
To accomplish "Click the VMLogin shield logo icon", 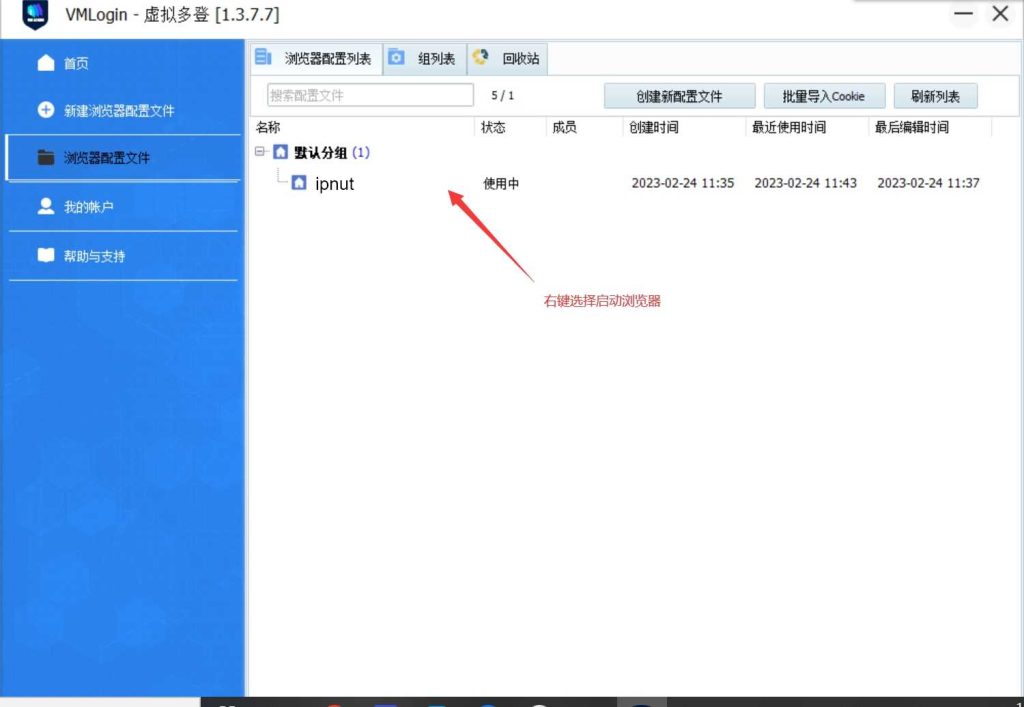I will [35, 14].
